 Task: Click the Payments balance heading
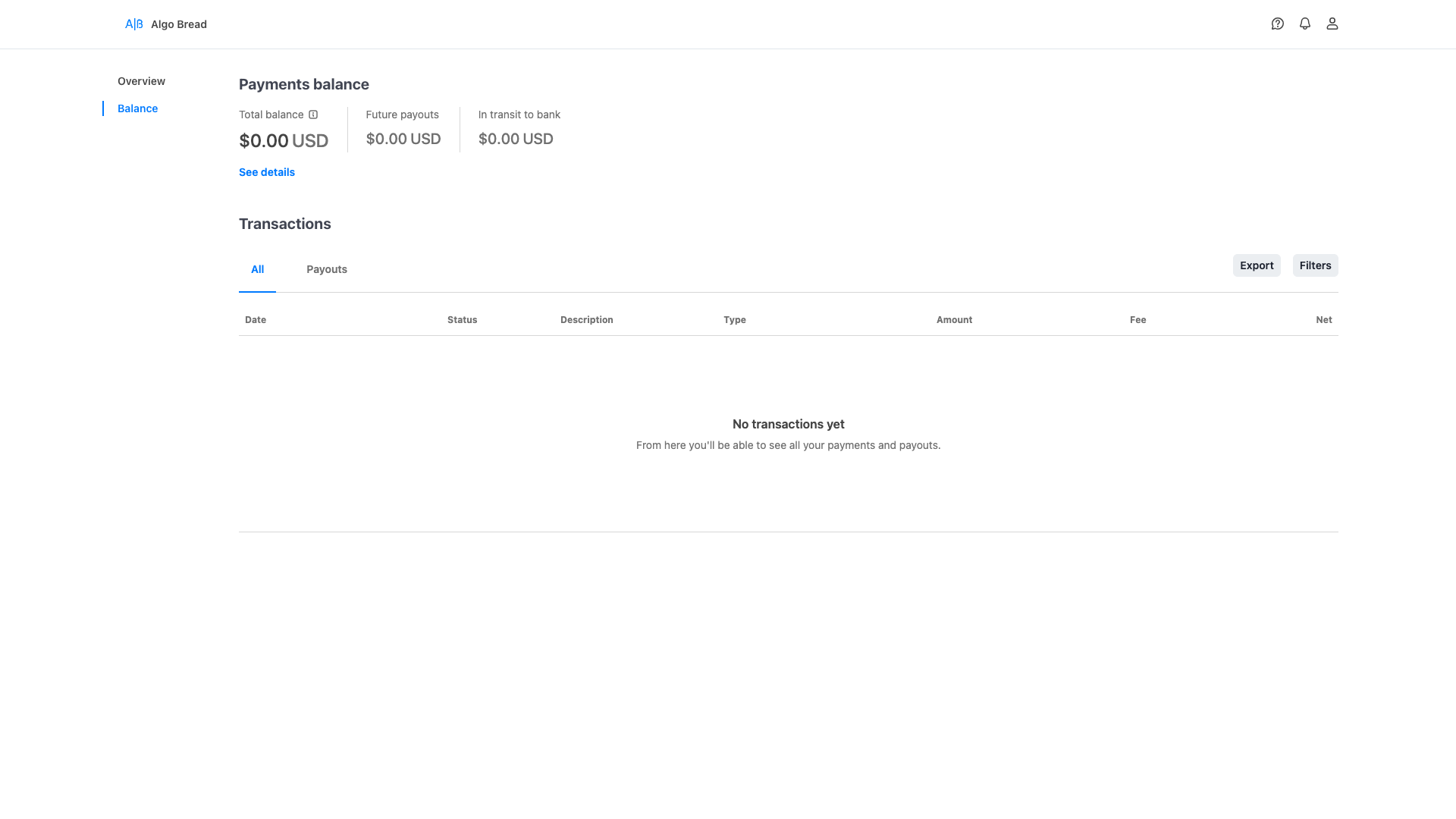pyautogui.click(x=304, y=84)
